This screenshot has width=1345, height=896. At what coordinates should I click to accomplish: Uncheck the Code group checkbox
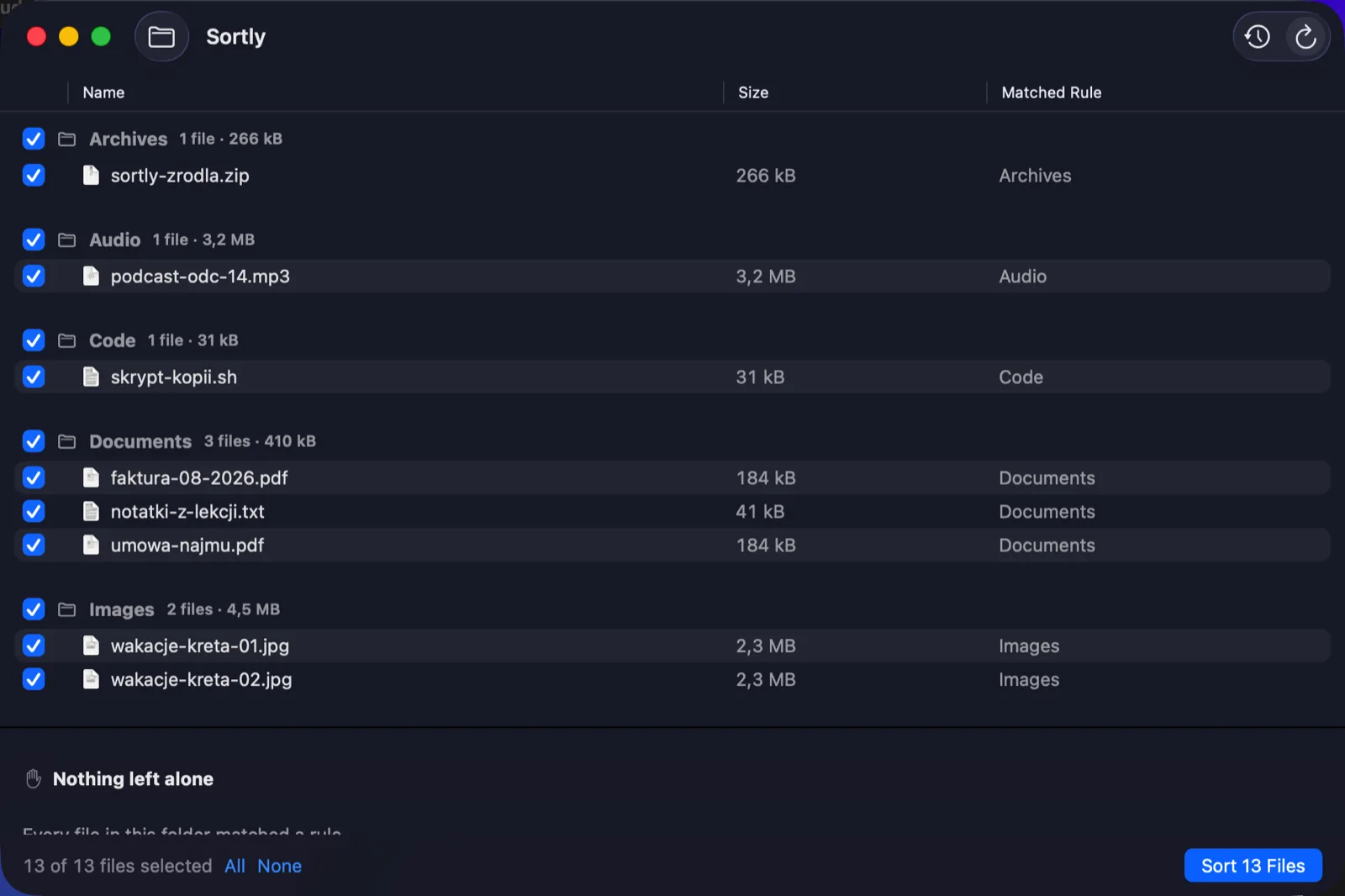pyautogui.click(x=34, y=340)
